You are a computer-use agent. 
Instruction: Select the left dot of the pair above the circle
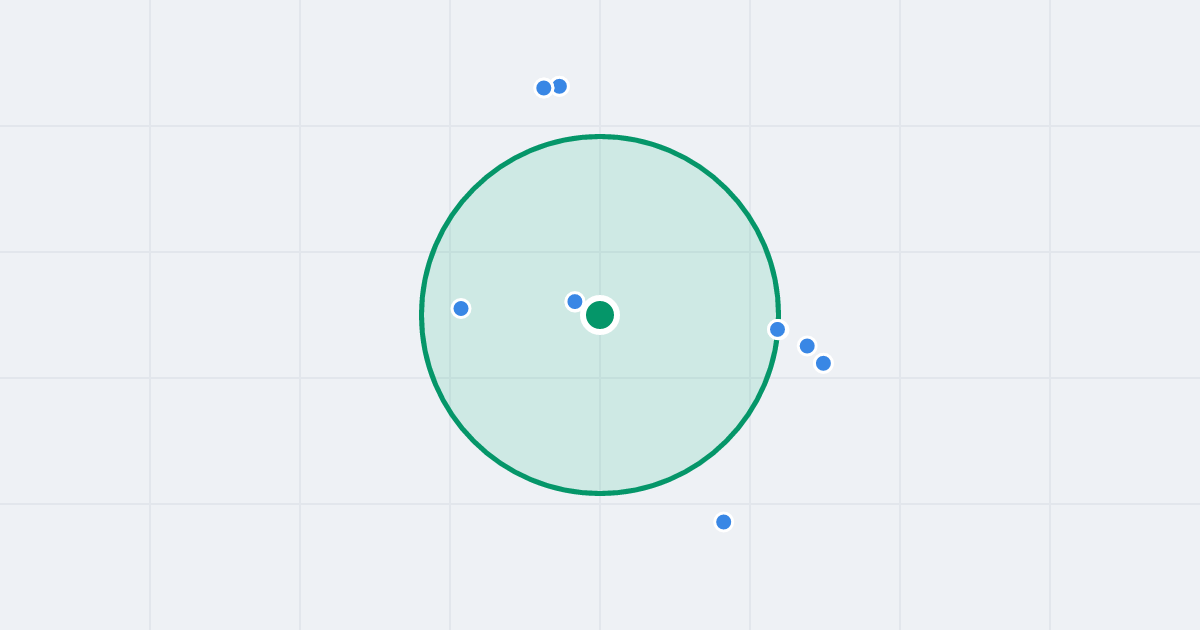544,88
